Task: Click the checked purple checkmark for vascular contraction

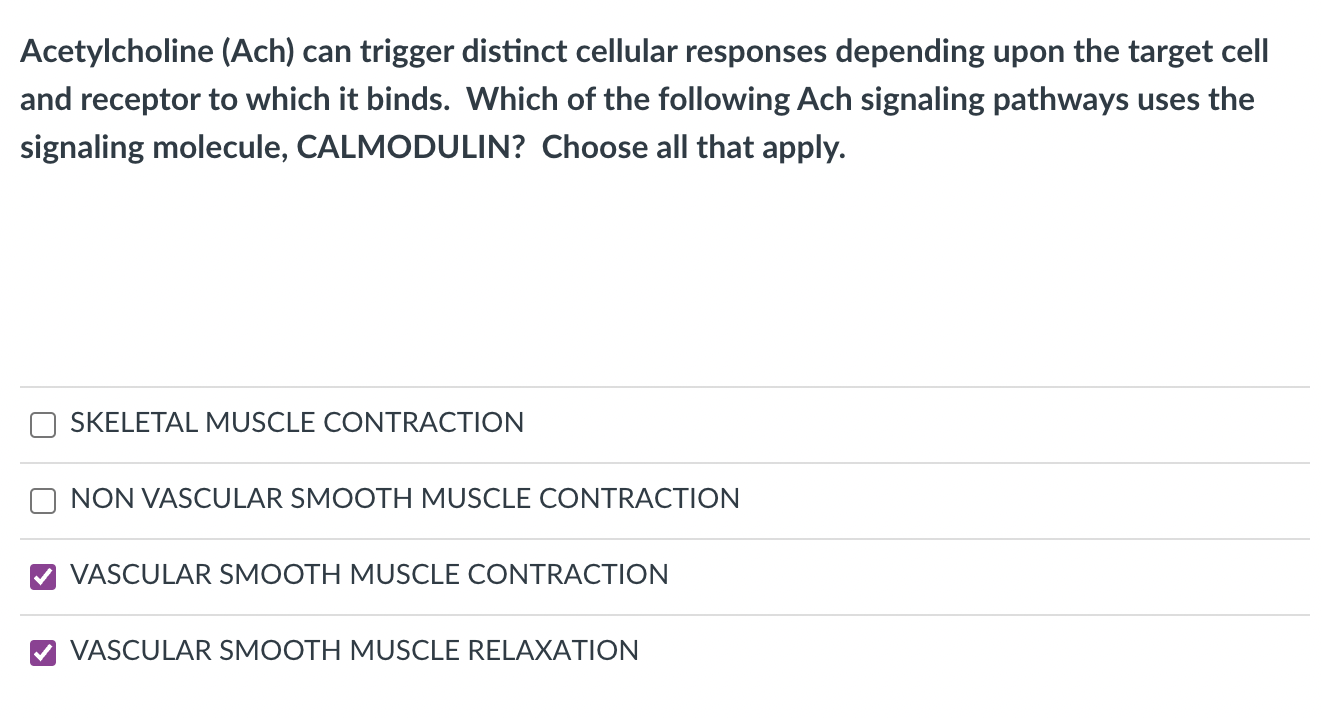Action: [43, 576]
